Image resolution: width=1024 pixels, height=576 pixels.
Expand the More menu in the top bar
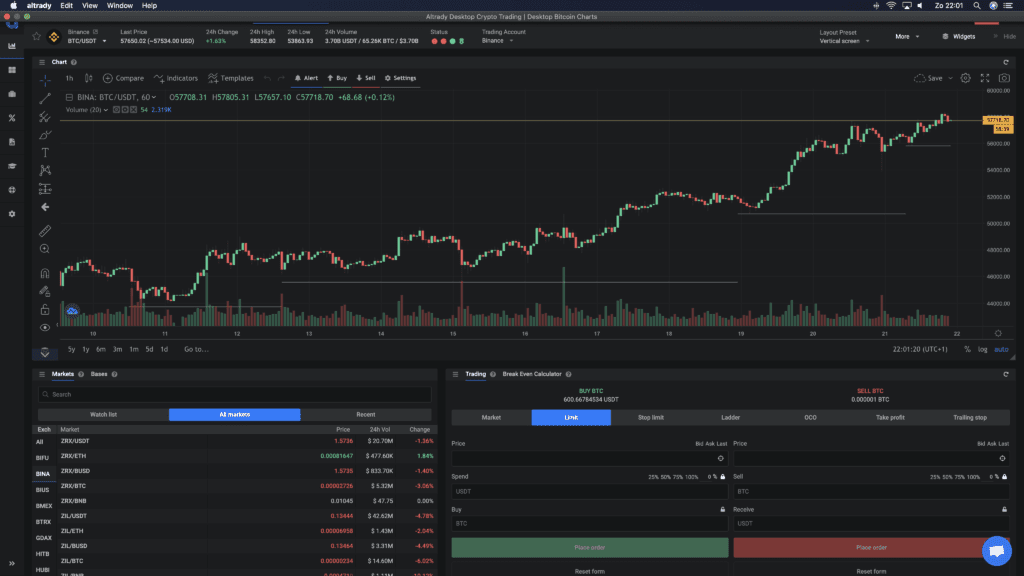click(x=906, y=36)
